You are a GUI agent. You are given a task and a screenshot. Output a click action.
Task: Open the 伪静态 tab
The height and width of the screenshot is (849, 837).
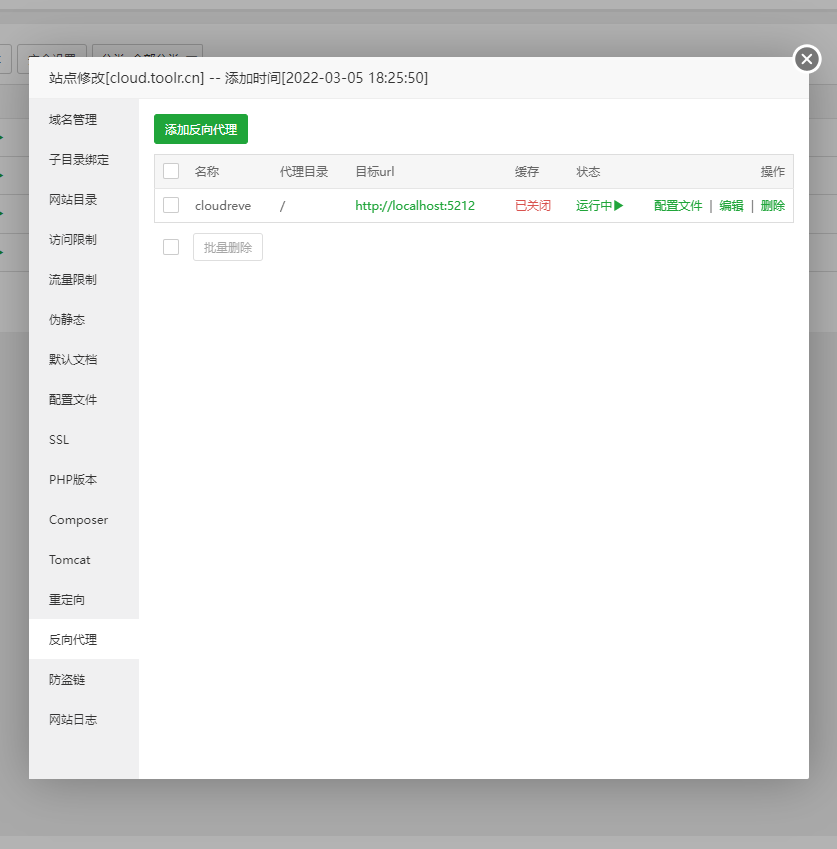coord(84,320)
